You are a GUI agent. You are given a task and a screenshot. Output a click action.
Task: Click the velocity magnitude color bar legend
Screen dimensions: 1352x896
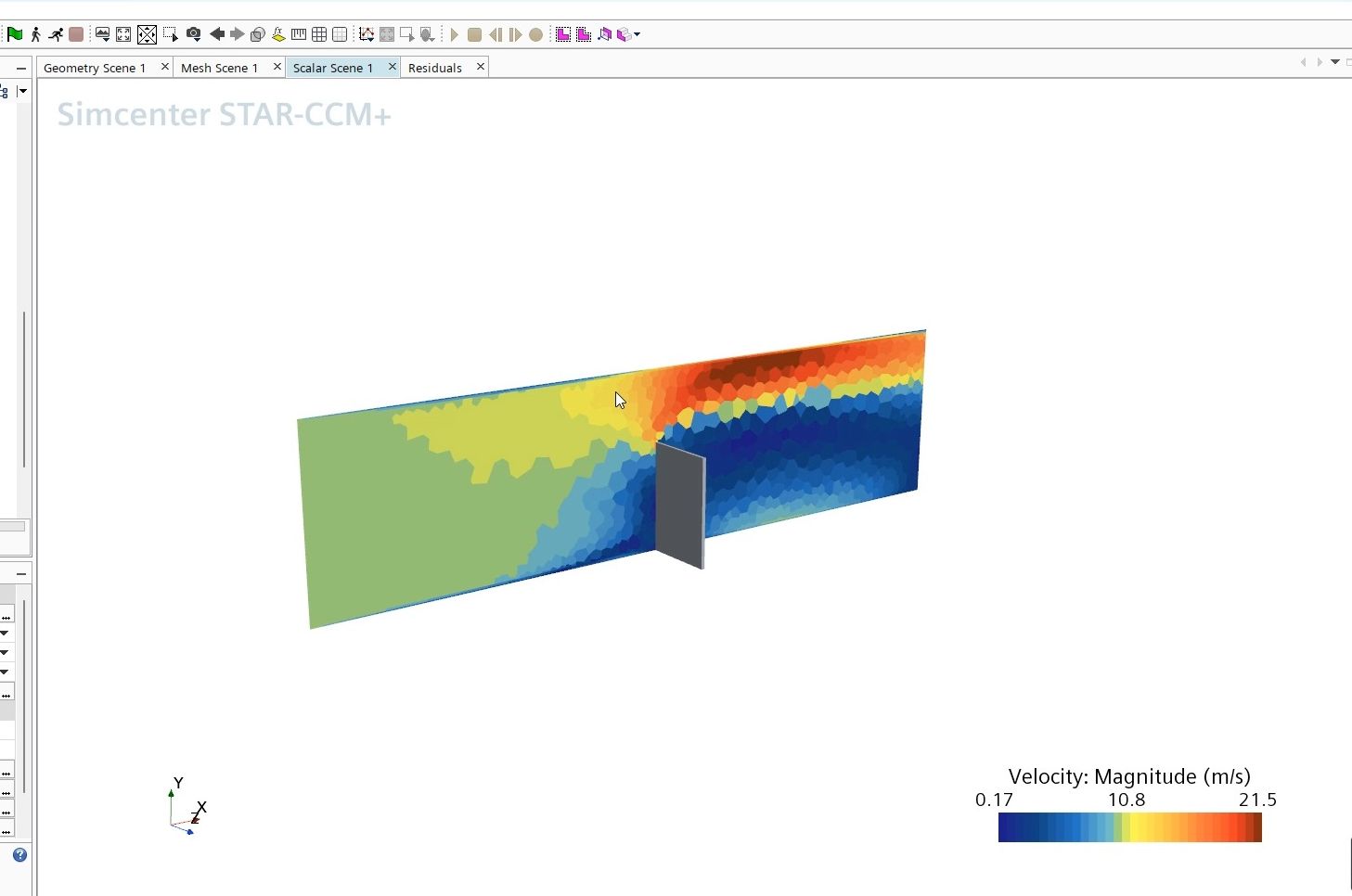coord(1129,827)
